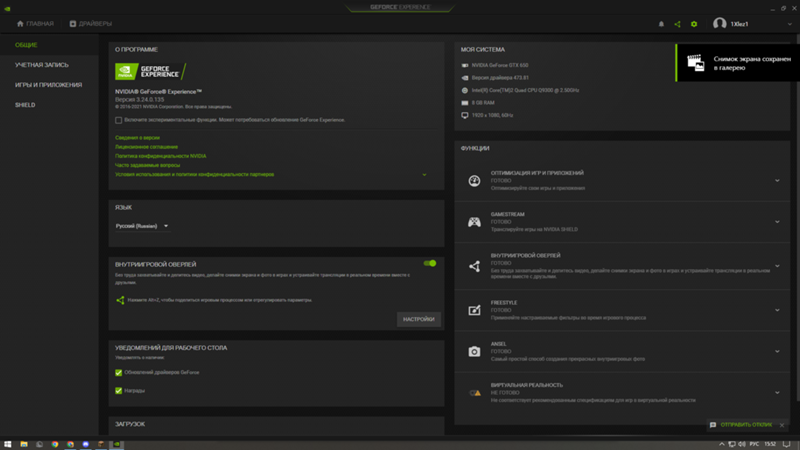The height and width of the screenshot is (450, 800).
Task: Open the Лицензионное соглашение link
Action: pyautogui.click(x=146, y=147)
